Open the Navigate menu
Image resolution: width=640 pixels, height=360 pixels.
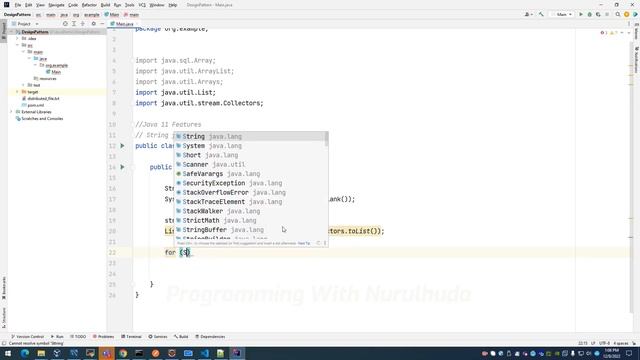click(x=56, y=5)
